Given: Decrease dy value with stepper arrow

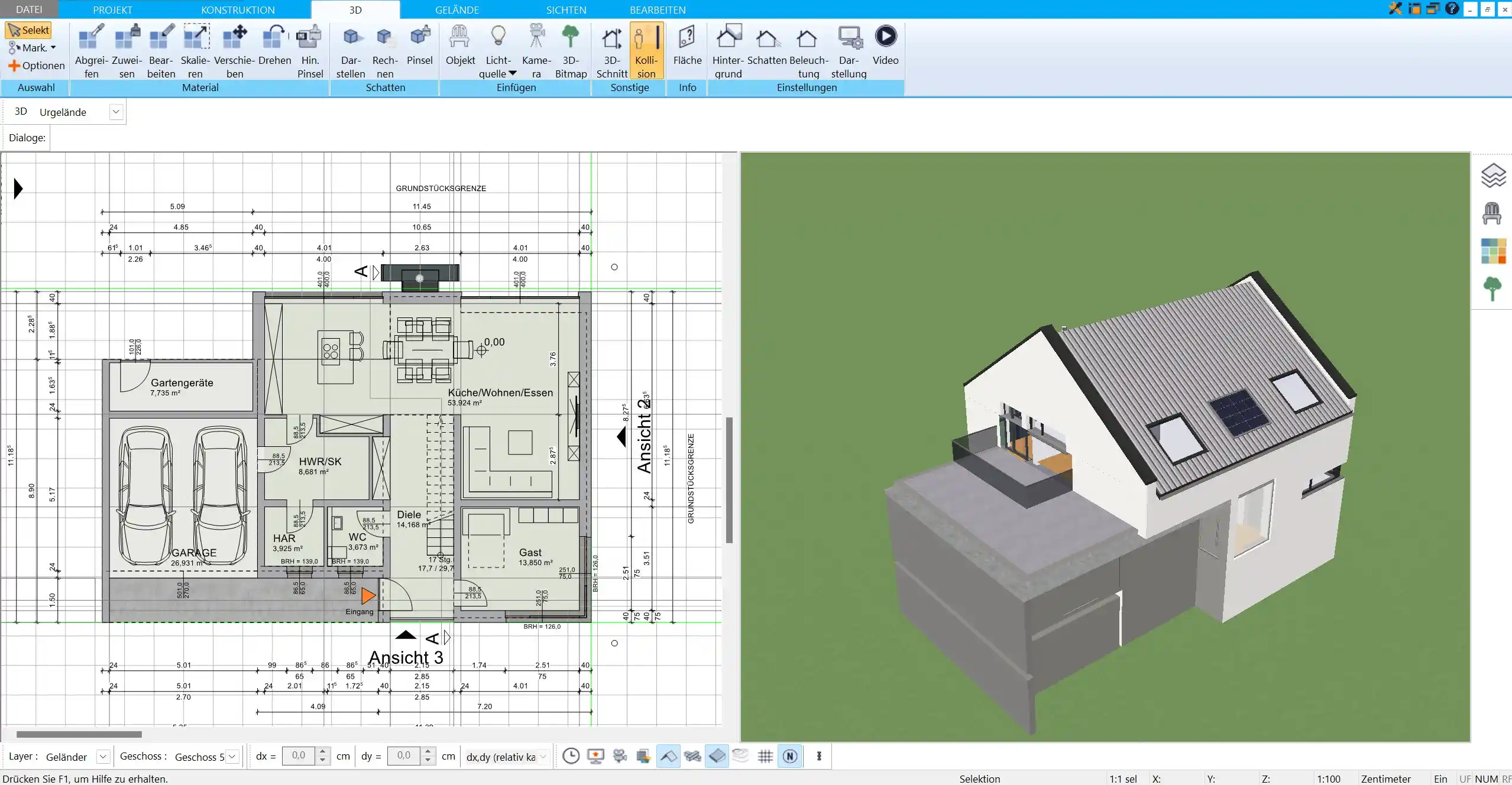Looking at the screenshot, I should pos(428,760).
